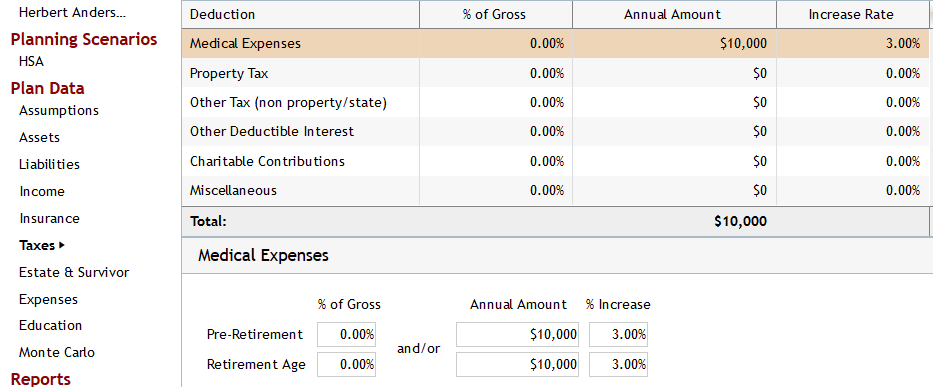The image size is (933, 387).
Task: Open the Insurance page
Action: pyautogui.click(x=49, y=219)
